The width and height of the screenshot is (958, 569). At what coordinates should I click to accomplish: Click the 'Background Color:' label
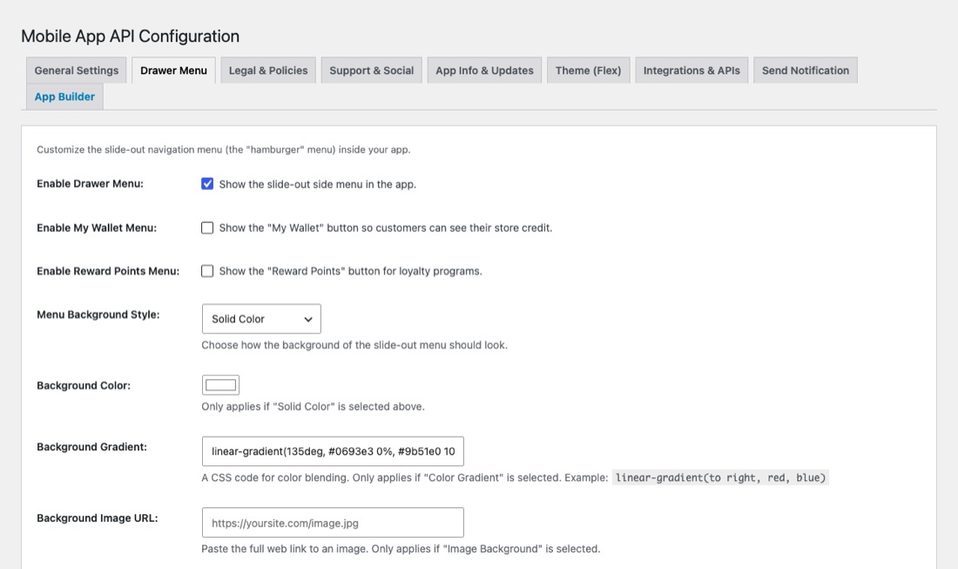pos(84,386)
